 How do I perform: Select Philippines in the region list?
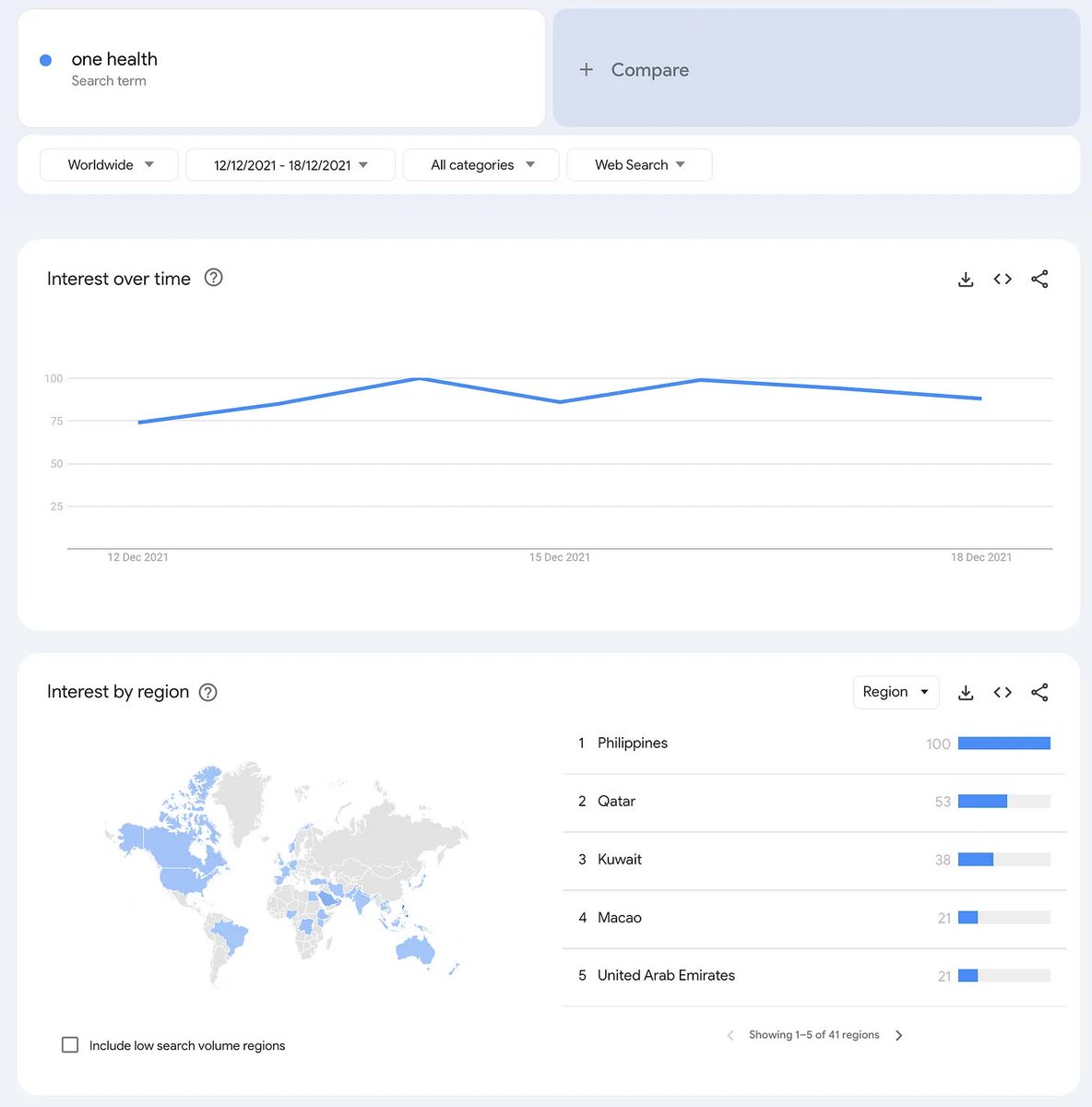[x=633, y=744]
